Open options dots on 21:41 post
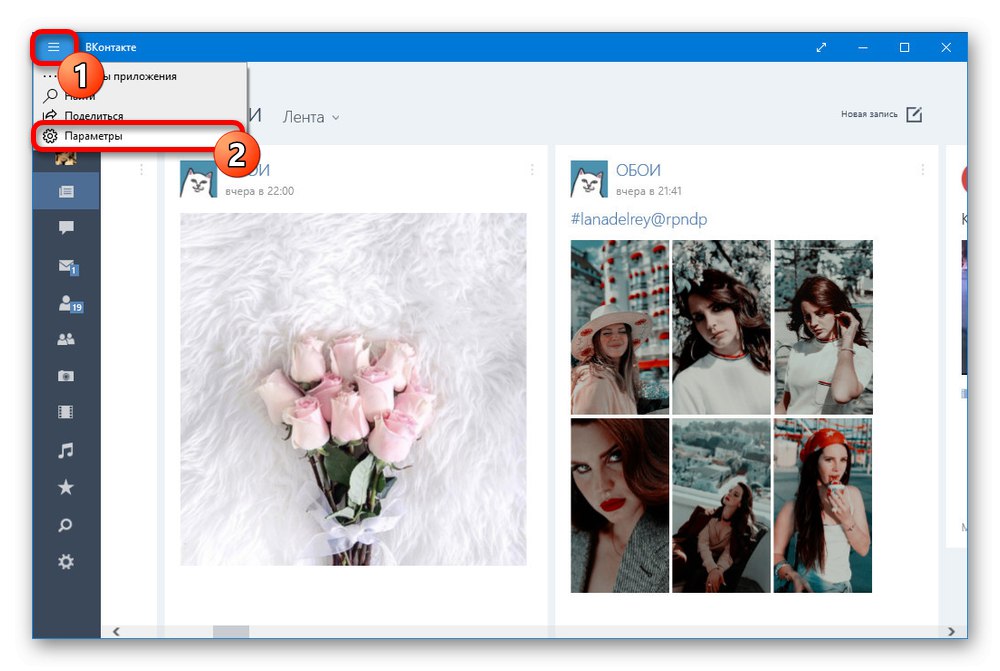The image size is (1000, 671). click(x=922, y=169)
